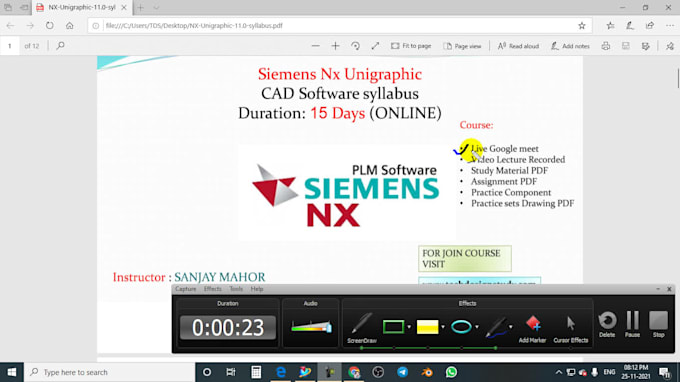The image size is (680, 382).
Task: Pause the screen recording
Action: (x=632, y=324)
